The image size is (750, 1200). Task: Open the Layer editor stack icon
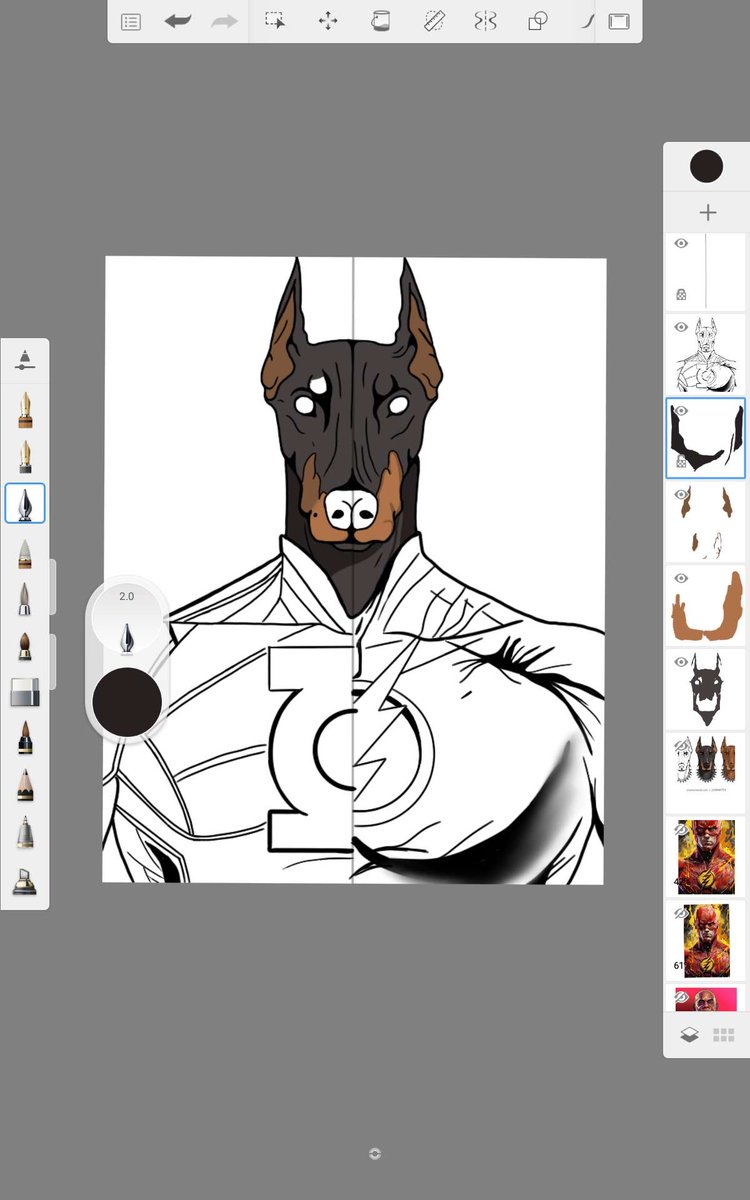click(689, 1035)
